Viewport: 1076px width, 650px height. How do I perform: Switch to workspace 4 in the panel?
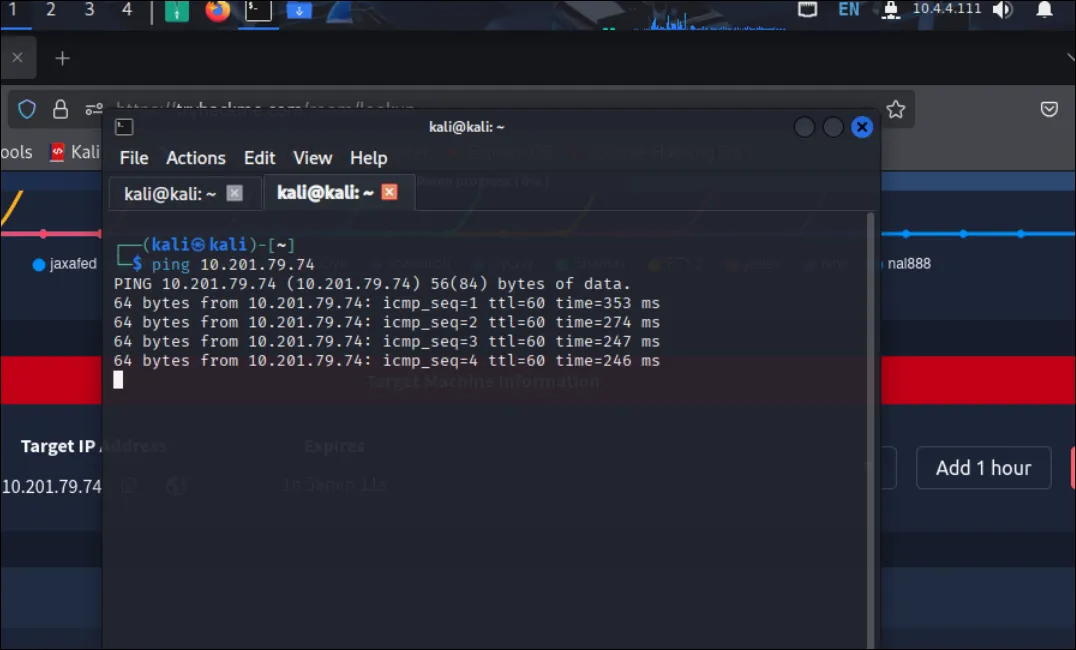point(127,10)
